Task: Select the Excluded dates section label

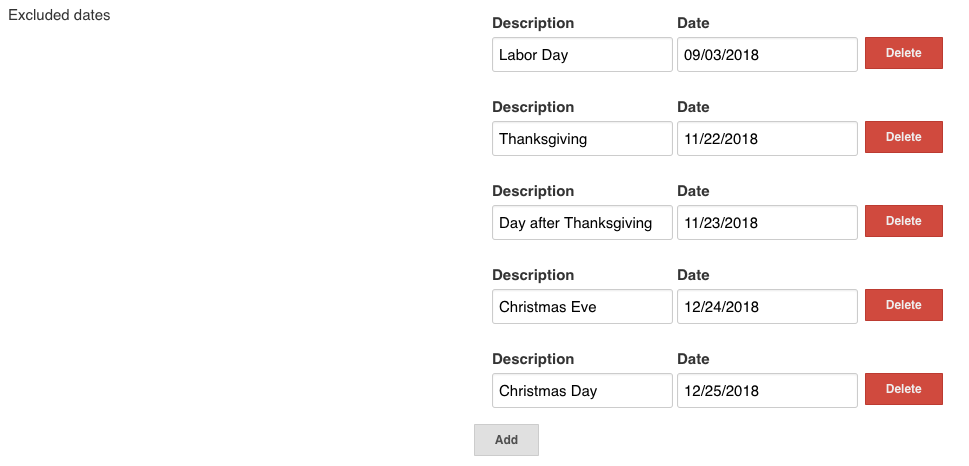Action: point(59,15)
